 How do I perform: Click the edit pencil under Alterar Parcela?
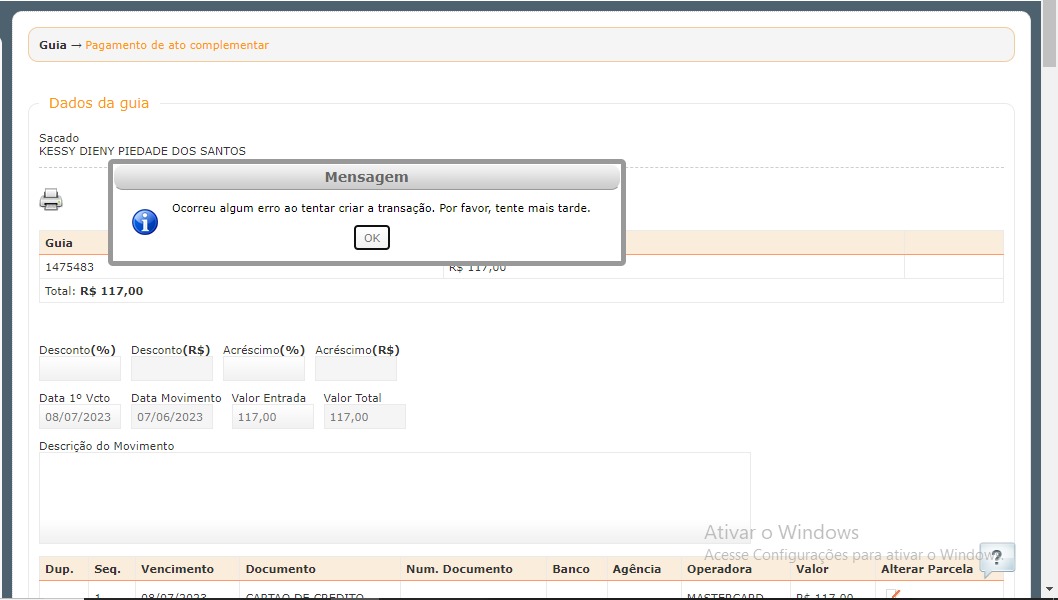[x=893, y=595]
